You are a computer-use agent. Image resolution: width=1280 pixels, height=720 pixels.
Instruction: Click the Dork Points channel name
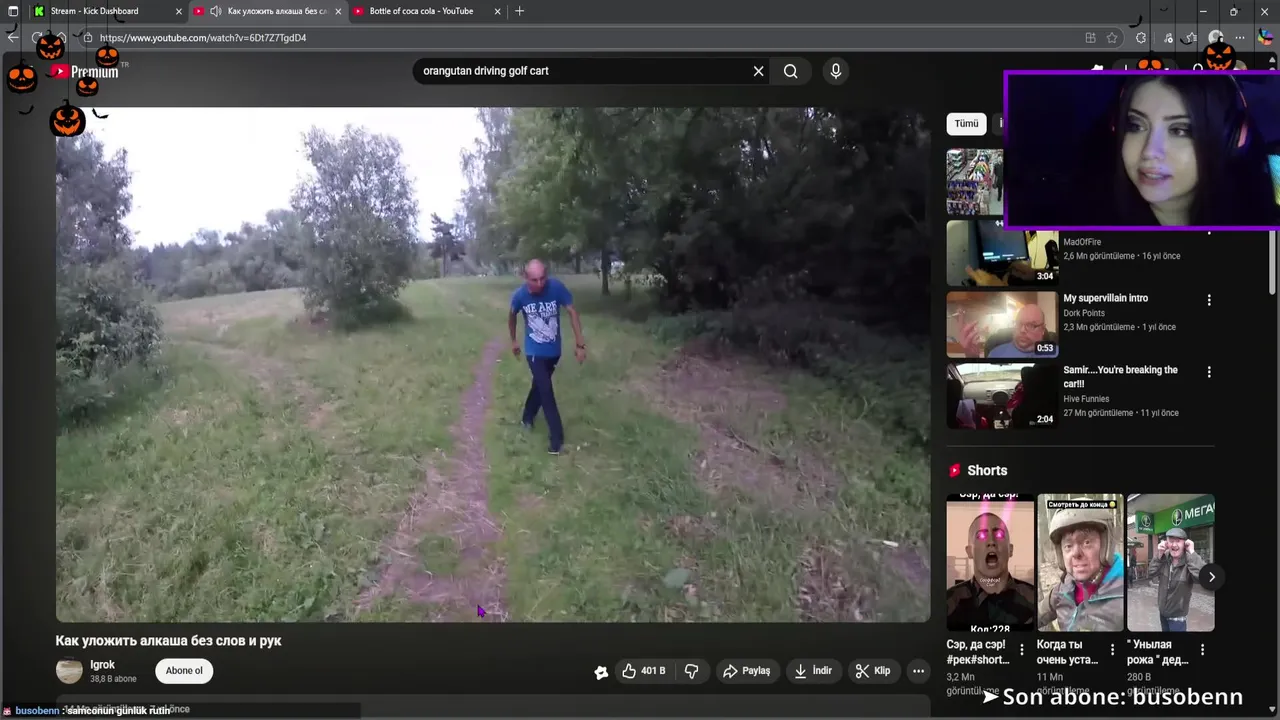tap(1084, 313)
